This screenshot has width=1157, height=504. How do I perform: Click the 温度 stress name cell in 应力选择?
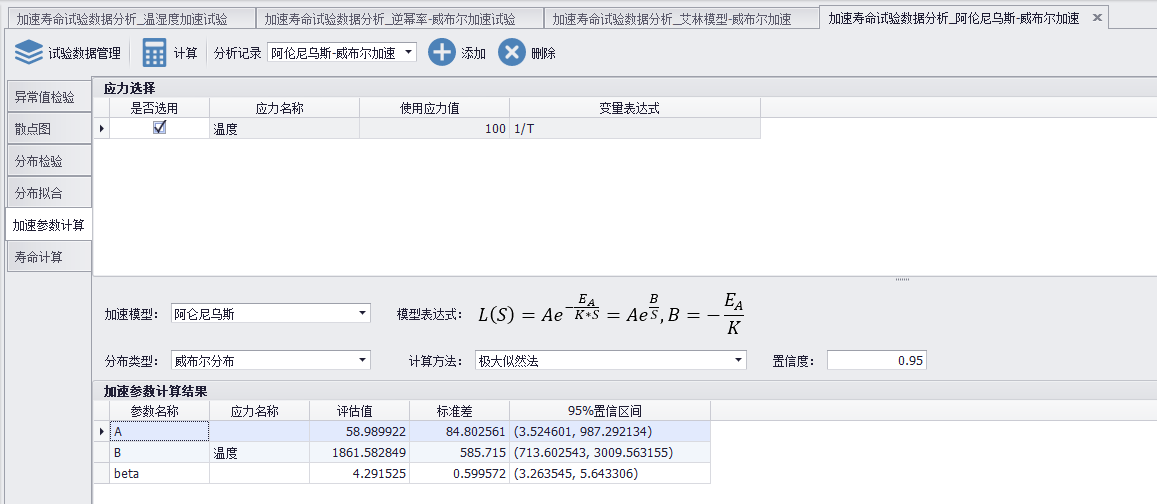coord(284,128)
